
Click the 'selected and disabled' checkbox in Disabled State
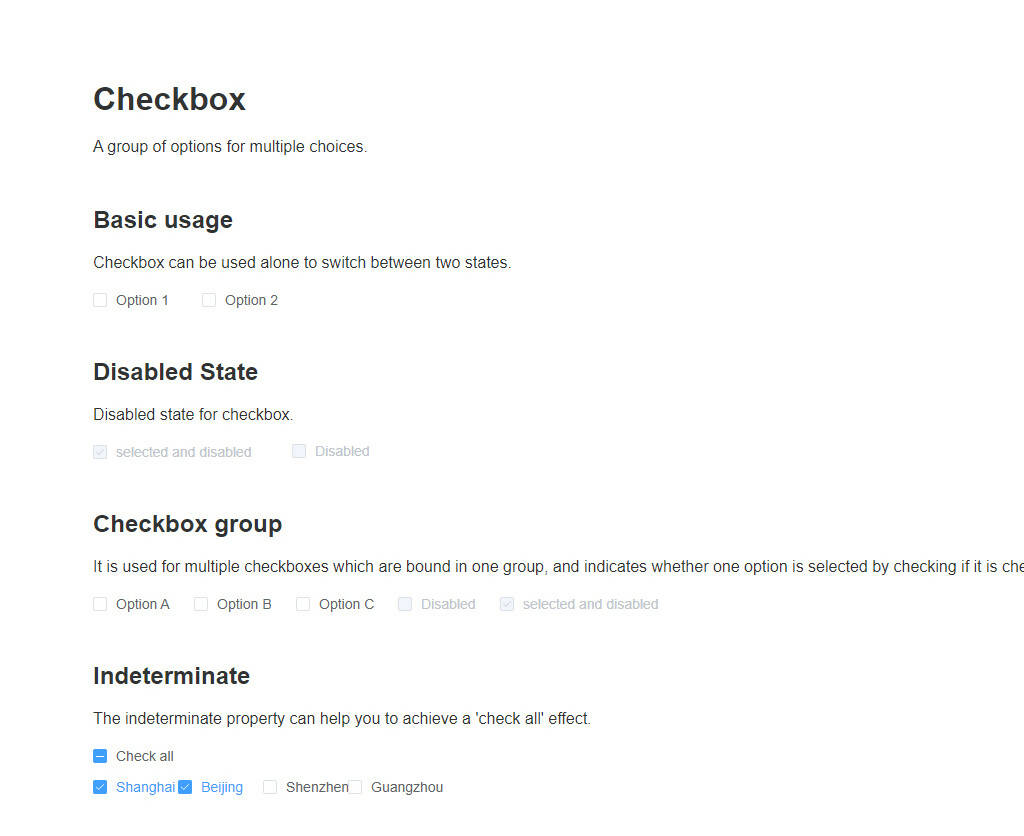[x=100, y=452]
